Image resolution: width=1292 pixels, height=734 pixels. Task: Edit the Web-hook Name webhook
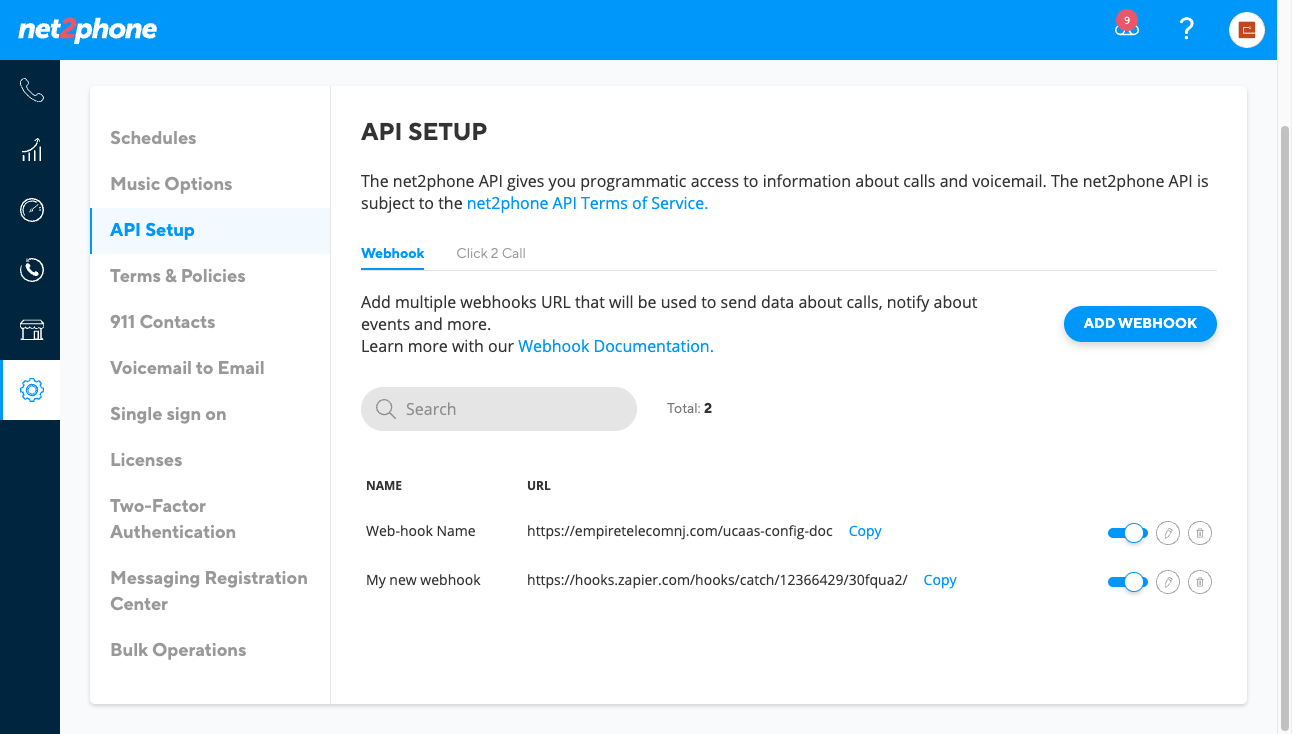pyautogui.click(x=1167, y=533)
